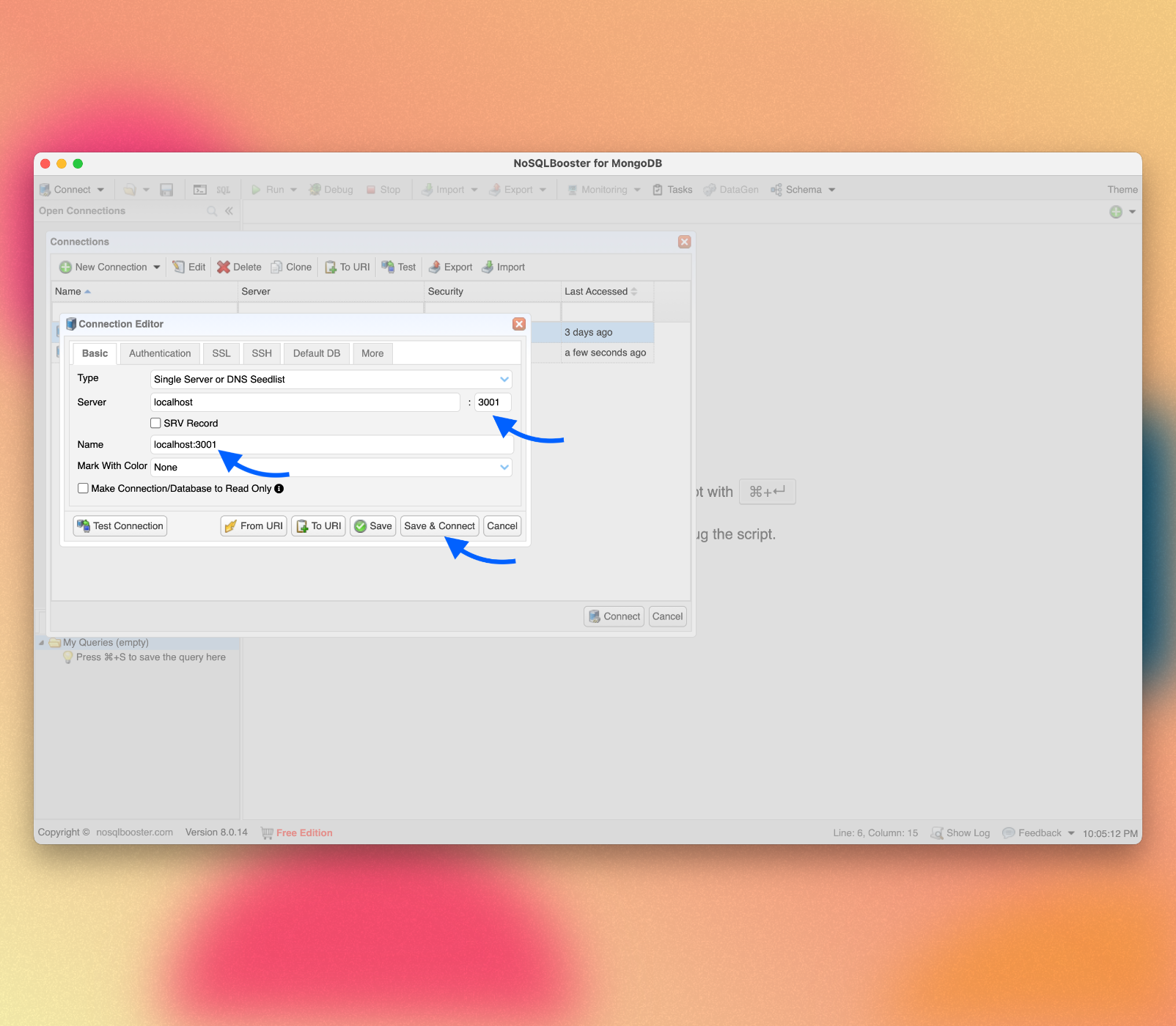Image resolution: width=1176 pixels, height=1026 pixels.
Task: Start the Debug tool
Action: pos(331,190)
